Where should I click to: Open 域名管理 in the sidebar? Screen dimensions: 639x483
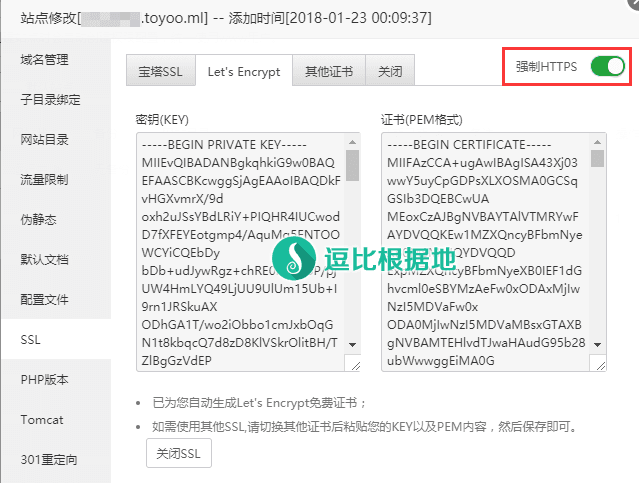click(x=45, y=60)
